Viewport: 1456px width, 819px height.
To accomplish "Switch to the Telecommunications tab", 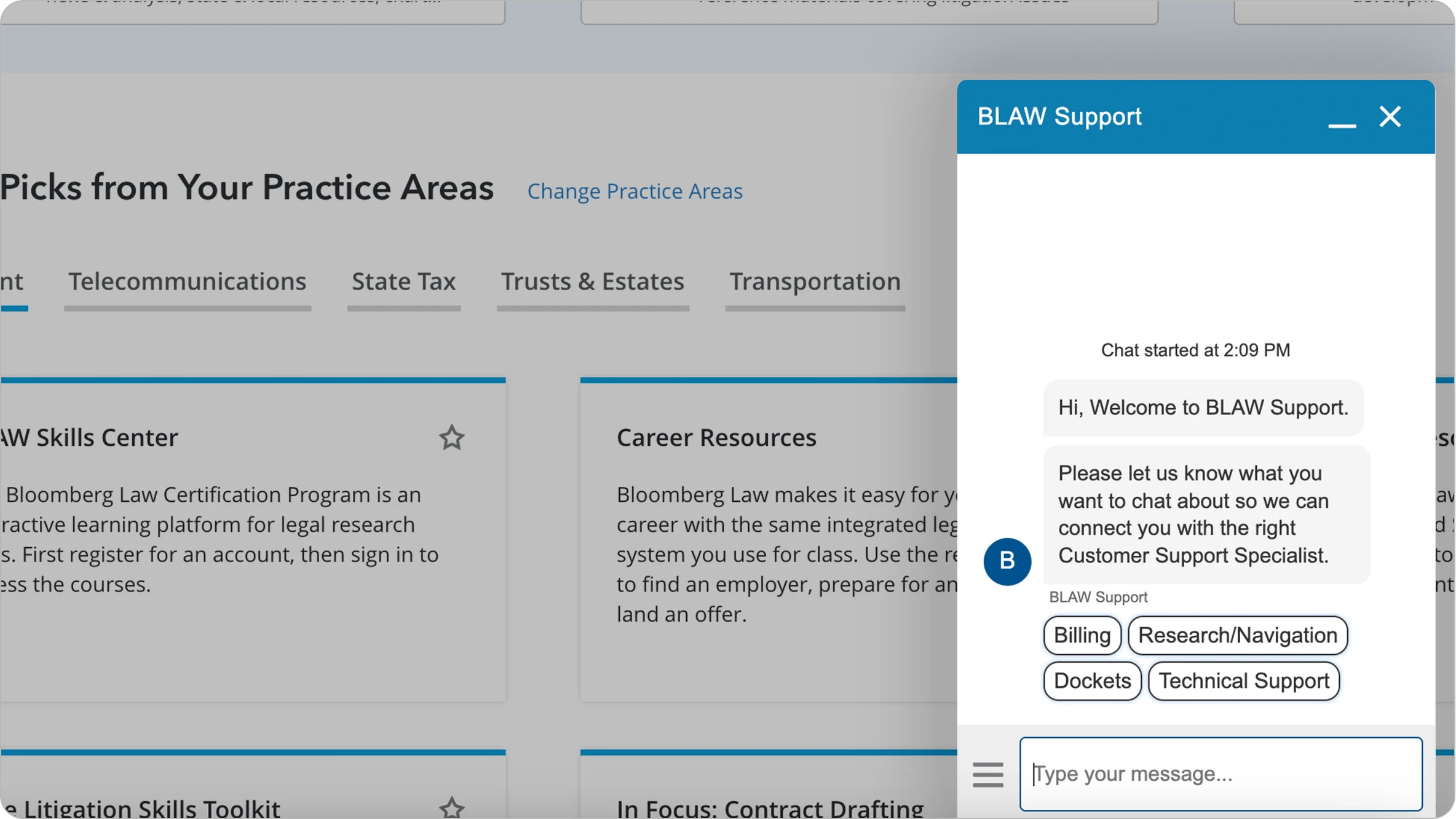I will (187, 282).
